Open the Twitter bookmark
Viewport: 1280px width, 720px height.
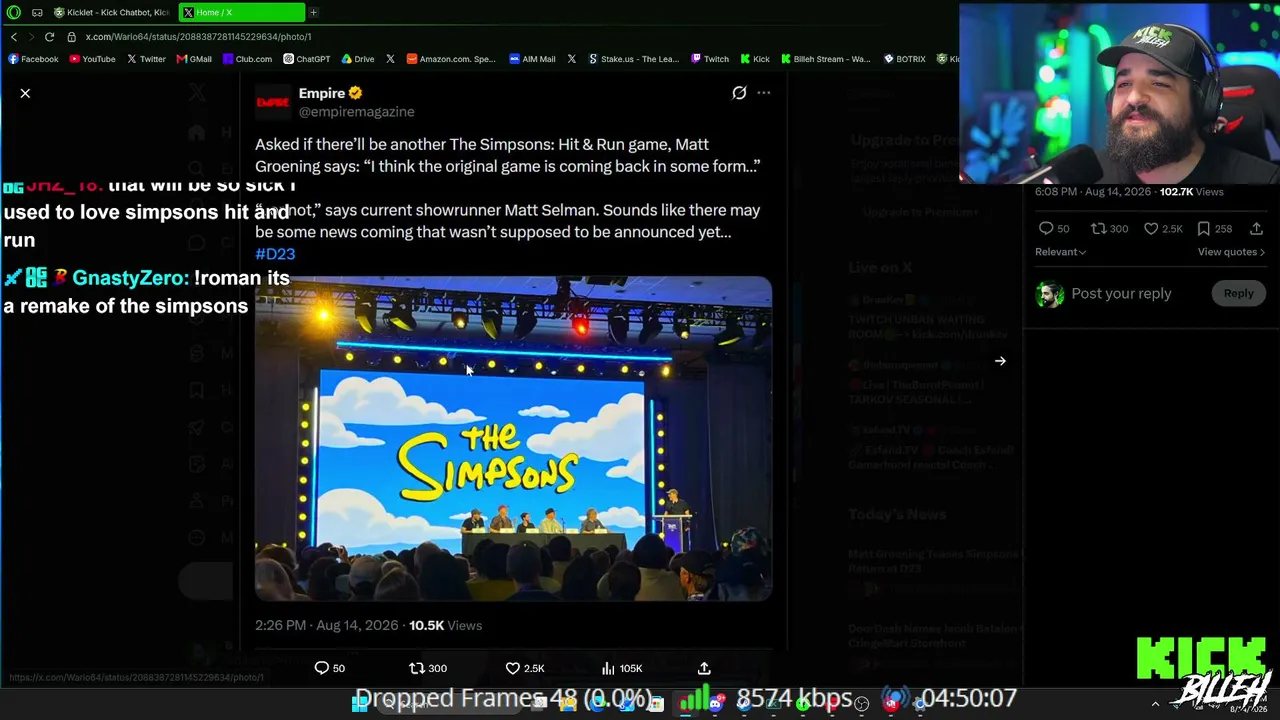click(146, 59)
